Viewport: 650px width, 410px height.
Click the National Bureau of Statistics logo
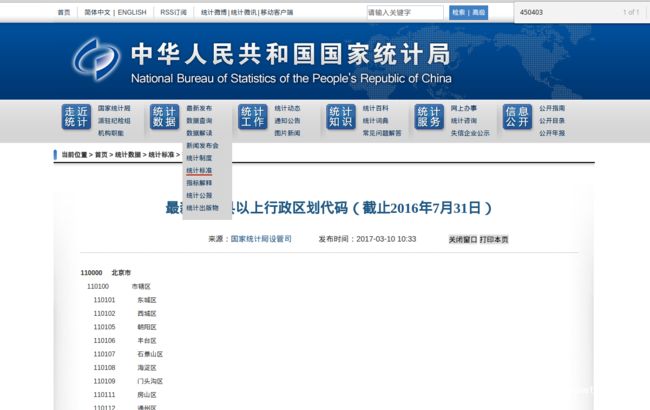tap(96, 59)
